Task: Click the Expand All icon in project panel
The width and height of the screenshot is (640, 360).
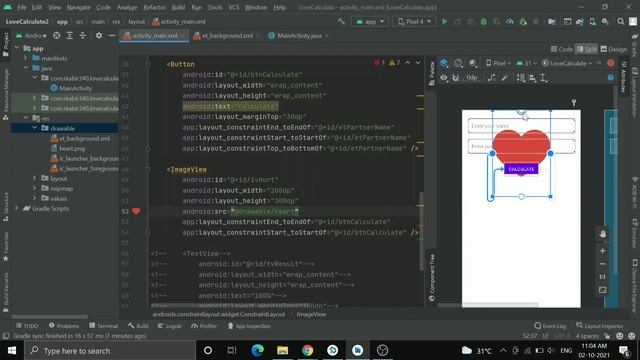Action: click(x=70, y=36)
